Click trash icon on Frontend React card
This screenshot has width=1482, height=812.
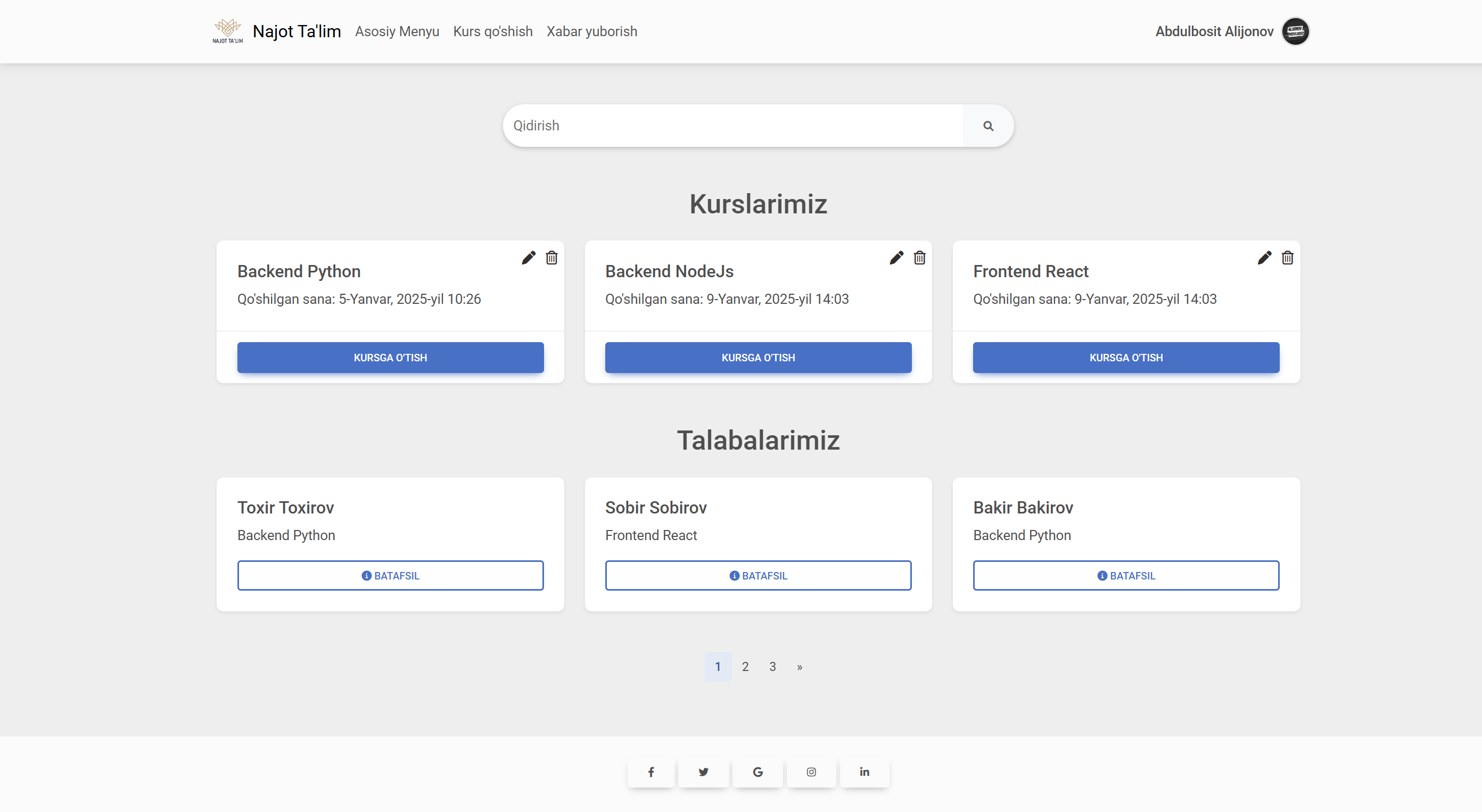click(1287, 258)
